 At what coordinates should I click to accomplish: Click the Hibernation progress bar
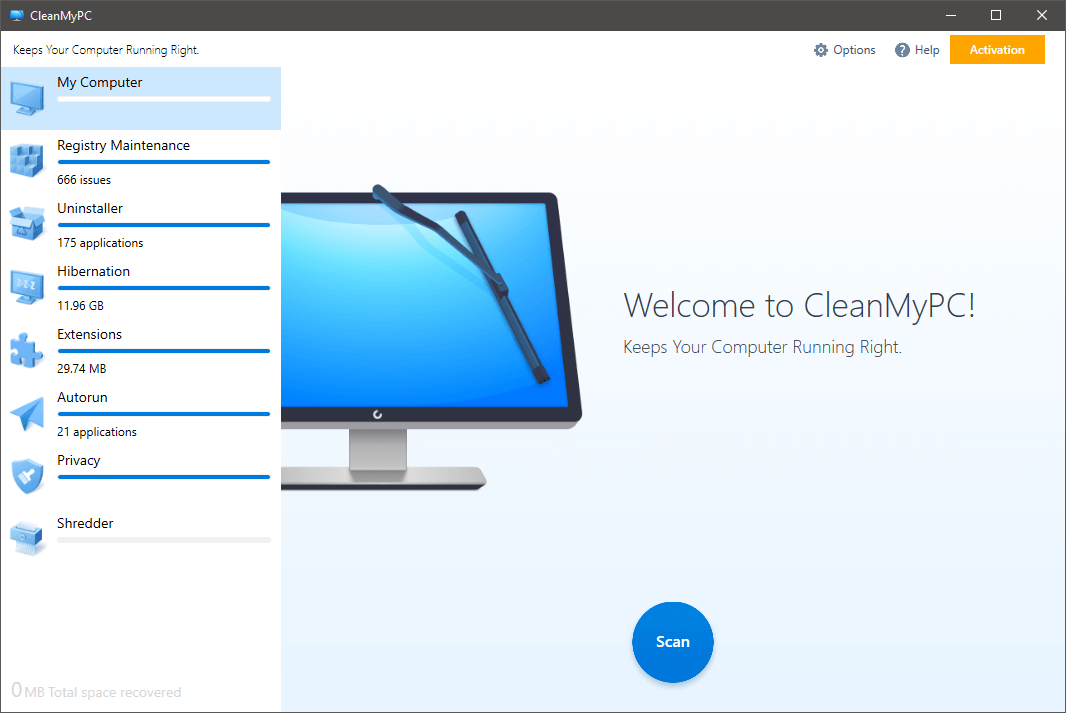(164, 288)
